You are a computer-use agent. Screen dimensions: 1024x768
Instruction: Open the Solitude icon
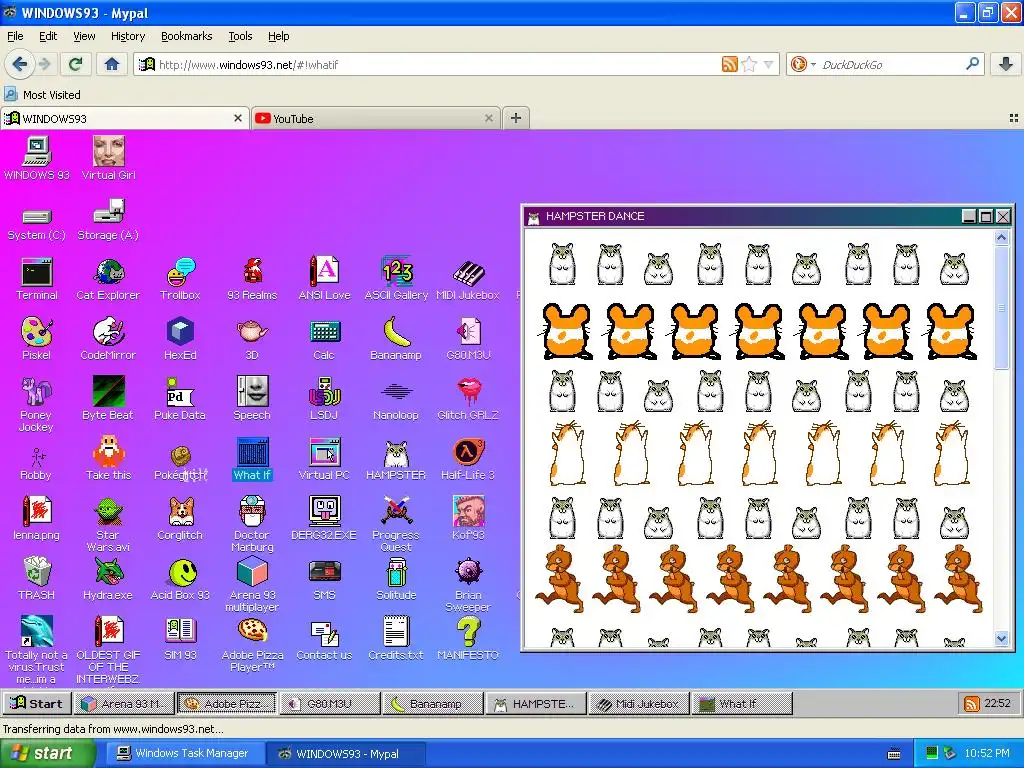pyautogui.click(x=396, y=579)
